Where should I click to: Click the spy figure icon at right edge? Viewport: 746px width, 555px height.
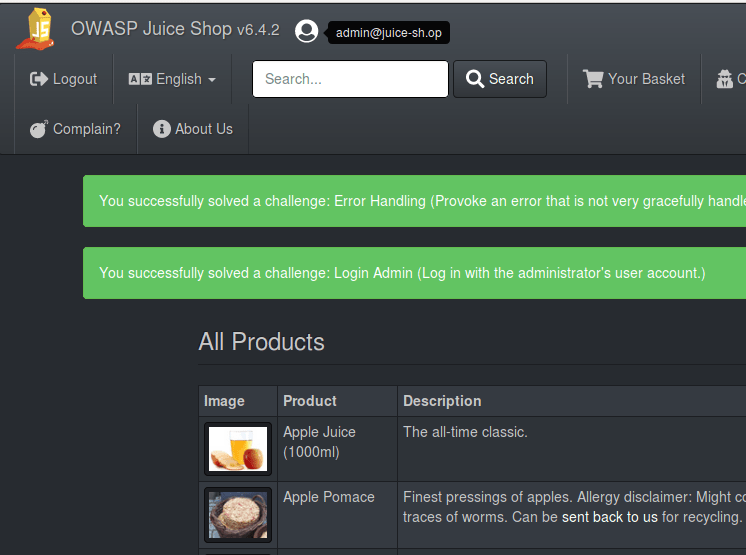click(x=725, y=79)
